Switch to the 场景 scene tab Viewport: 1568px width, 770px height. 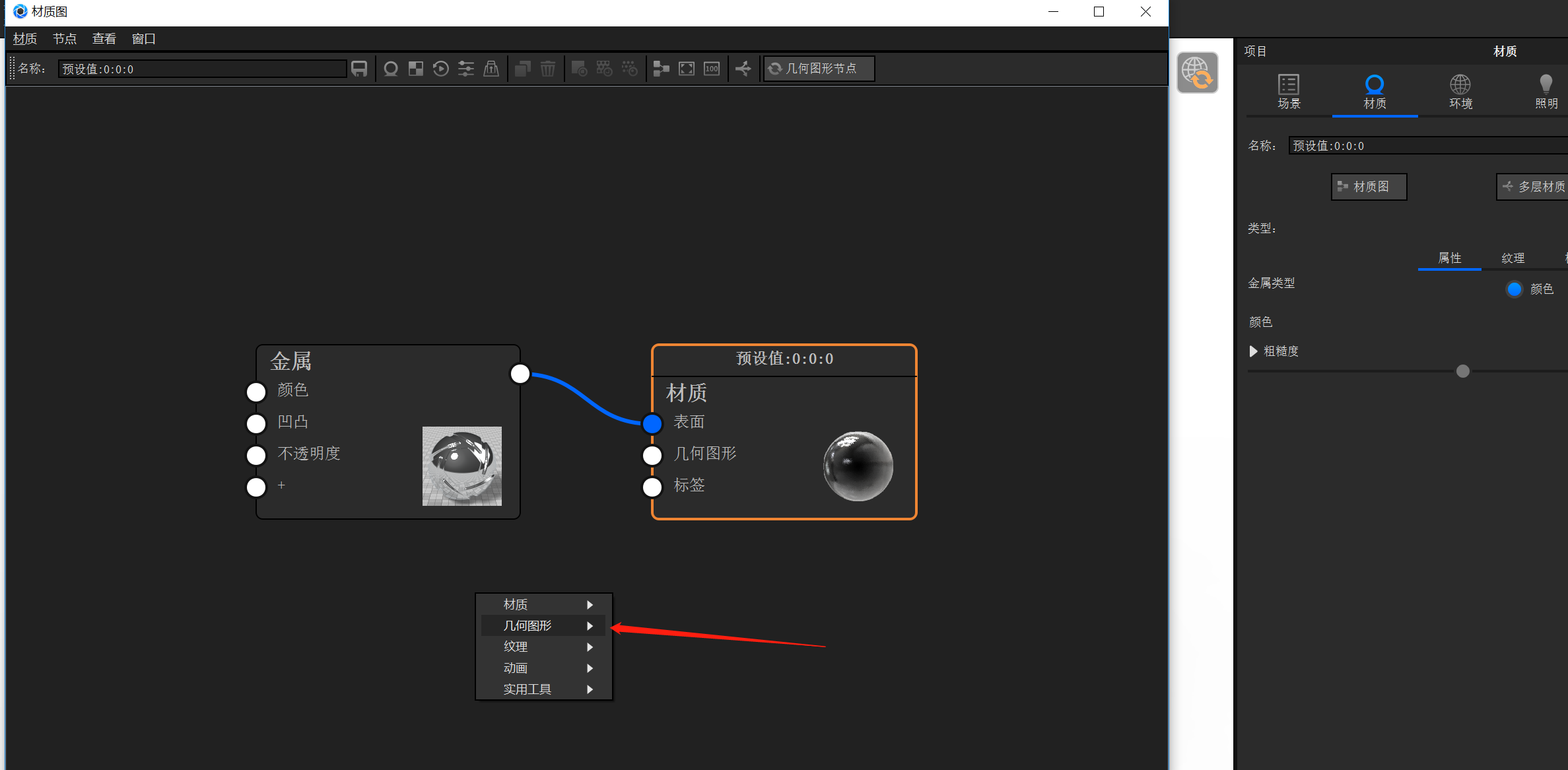1288,91
